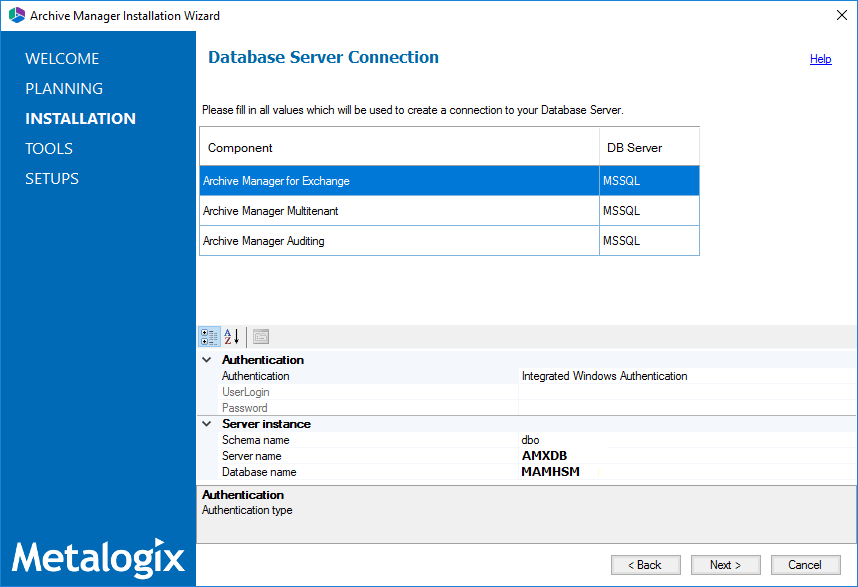Go back with the Back button
Screen dimensions: 858x587
coord(645,565)
